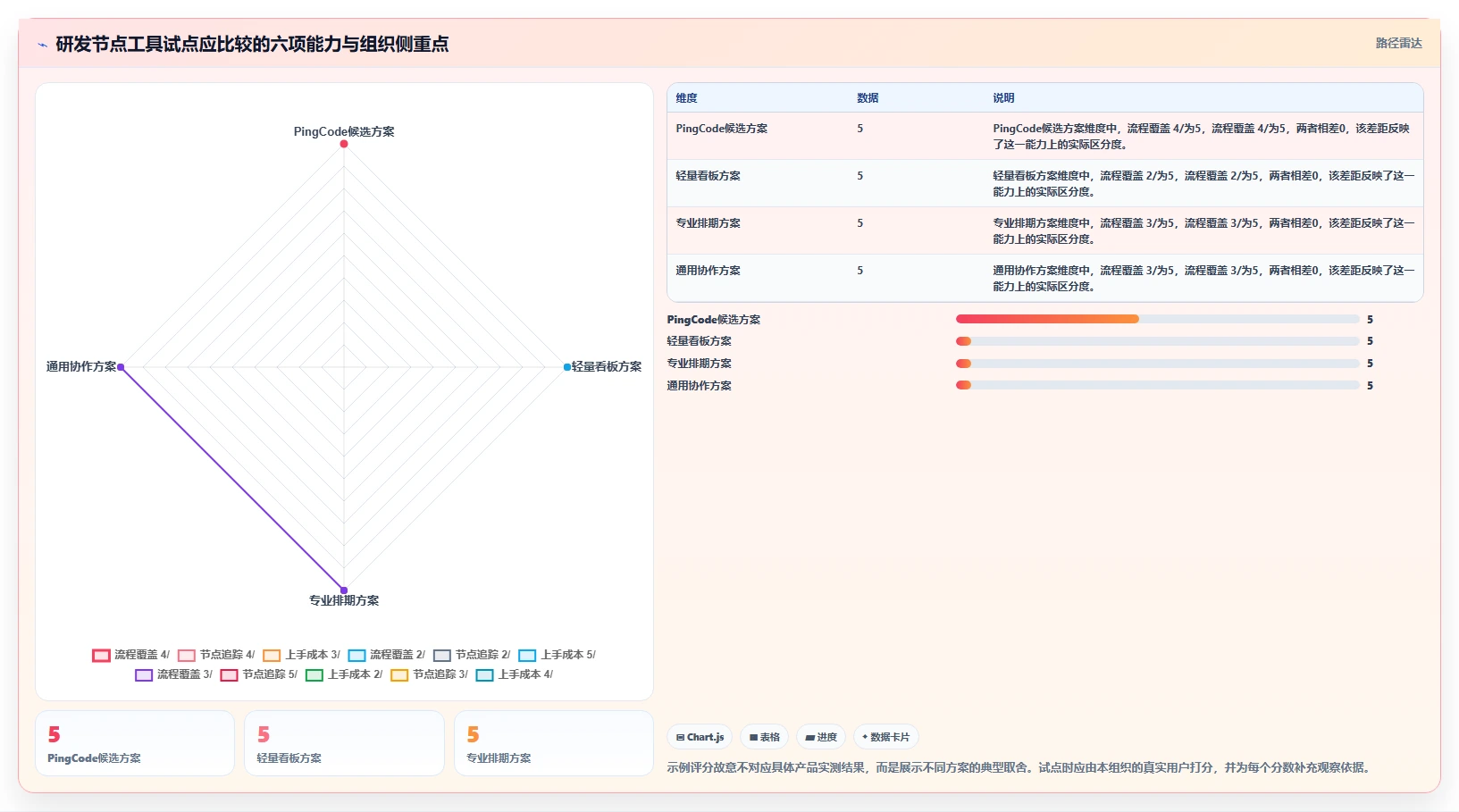Click the 通用协作方案 axis label on radar
Image resolution: width=1459 pixels, height=812 pixels.
tap(81, 367)
